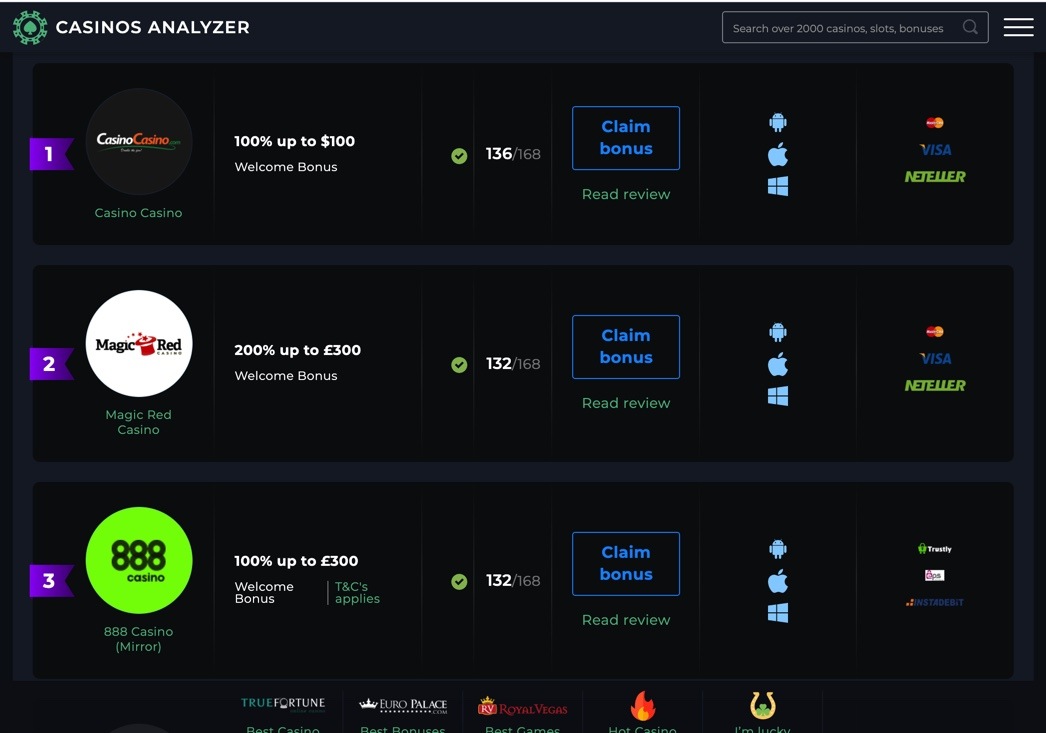Click the Casinos Analyzer chip logo
Screen dimensions: 1046x733
point(30,27)
